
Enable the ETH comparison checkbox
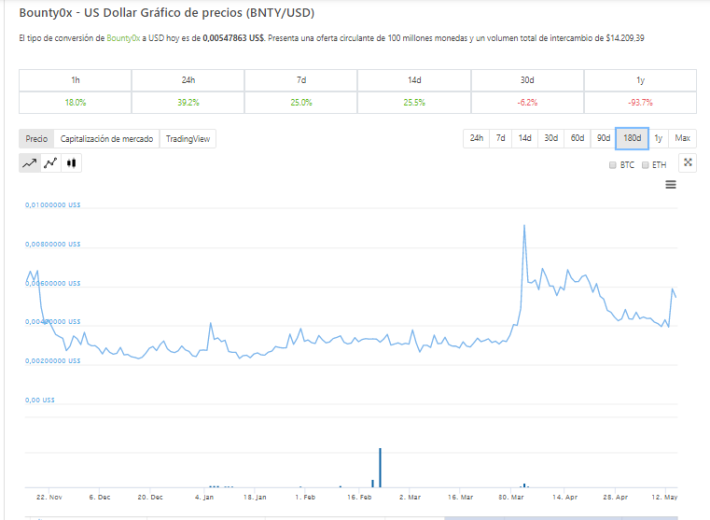pyautogui.click(x=645, y=165)
